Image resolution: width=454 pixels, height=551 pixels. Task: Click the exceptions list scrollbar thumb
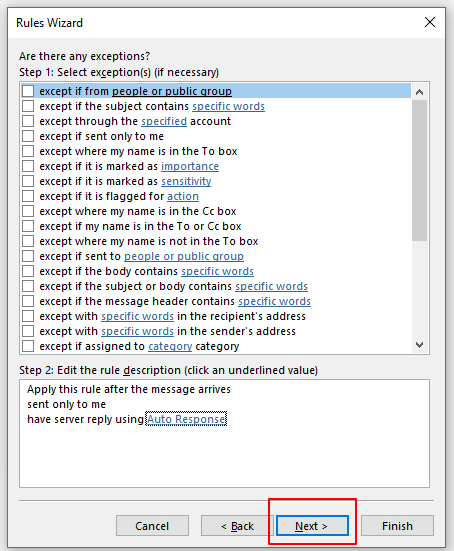419,170
